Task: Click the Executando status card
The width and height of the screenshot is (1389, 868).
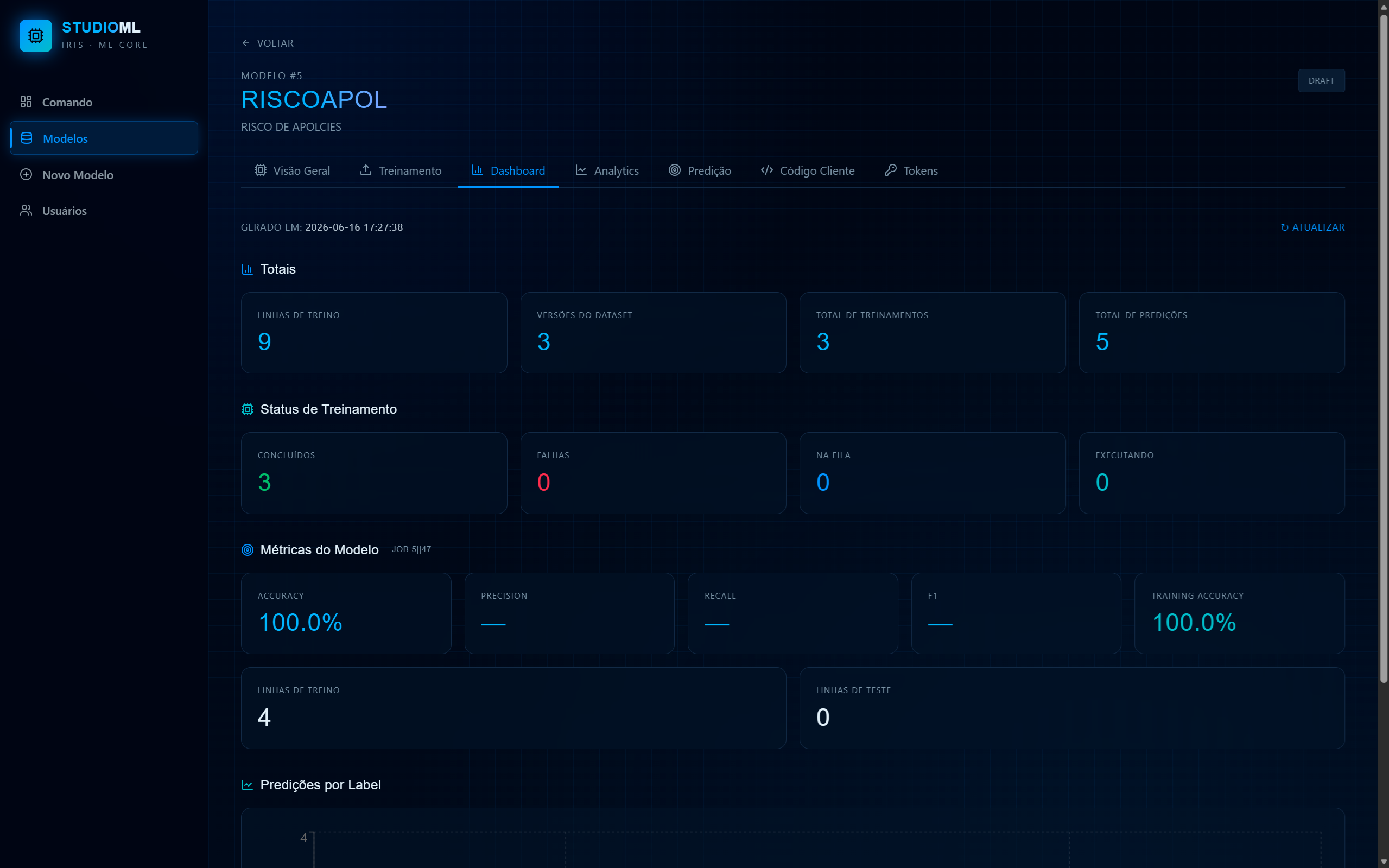Action: (x=1212, y=473)
